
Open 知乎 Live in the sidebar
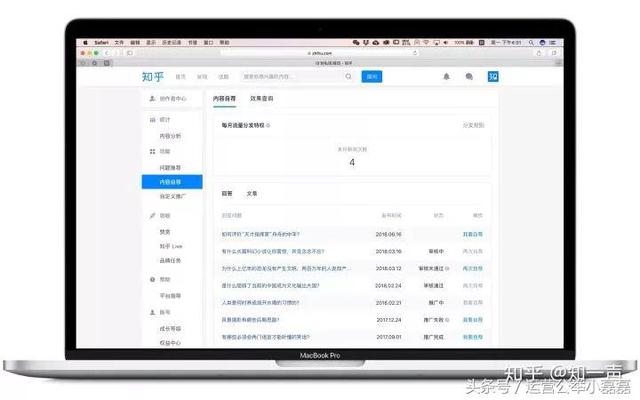[x=172, y=245]
